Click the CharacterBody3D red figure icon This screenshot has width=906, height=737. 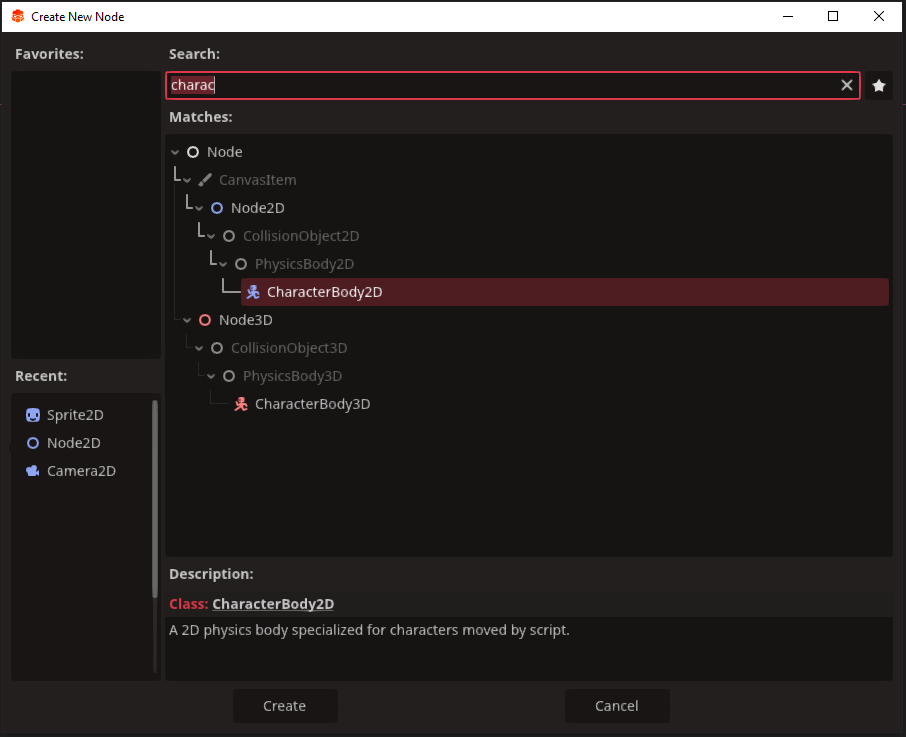pyautogui.click(x=241, y=404)
